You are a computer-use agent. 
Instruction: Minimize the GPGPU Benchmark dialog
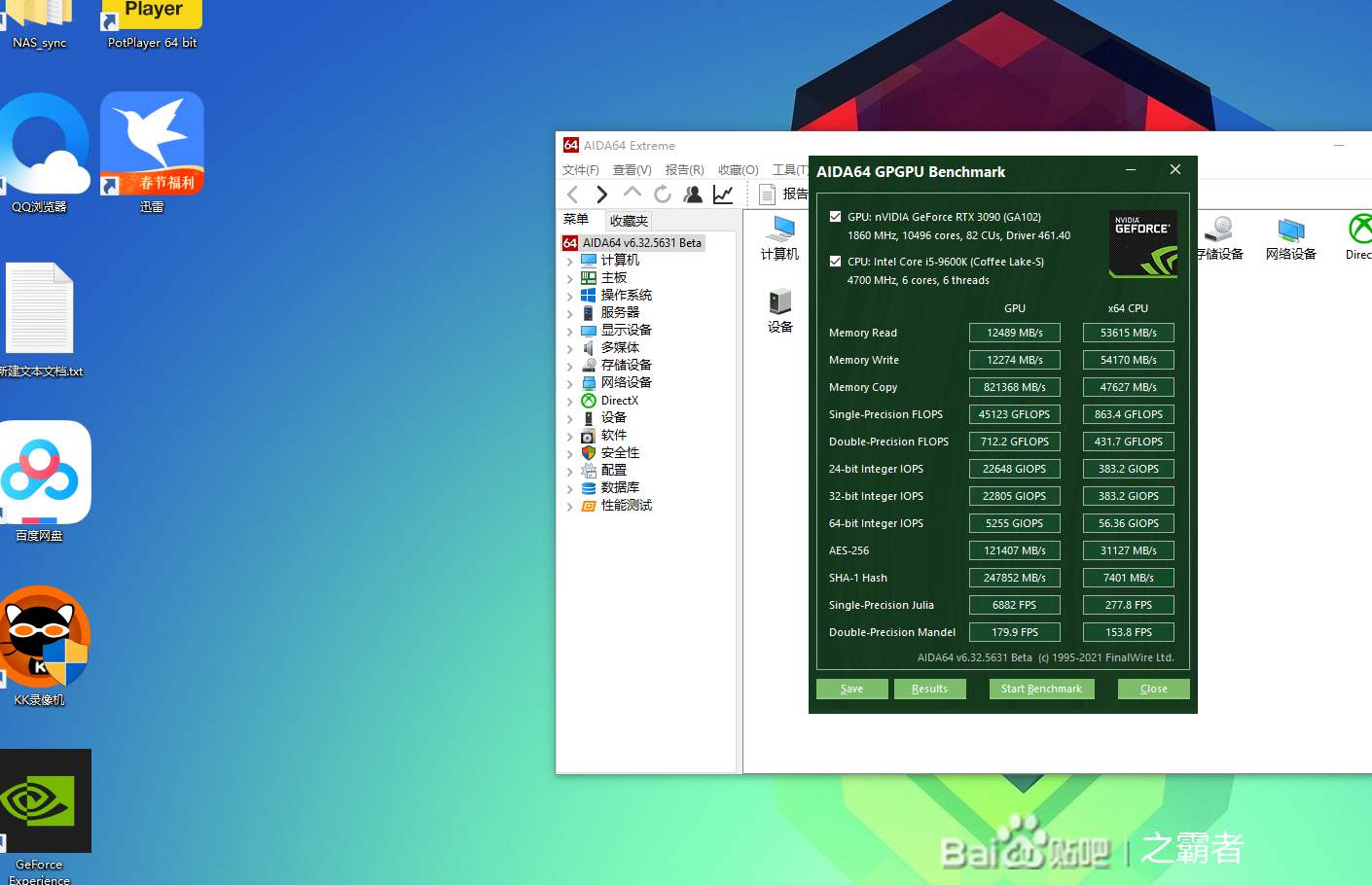(x=1131, y=170)
